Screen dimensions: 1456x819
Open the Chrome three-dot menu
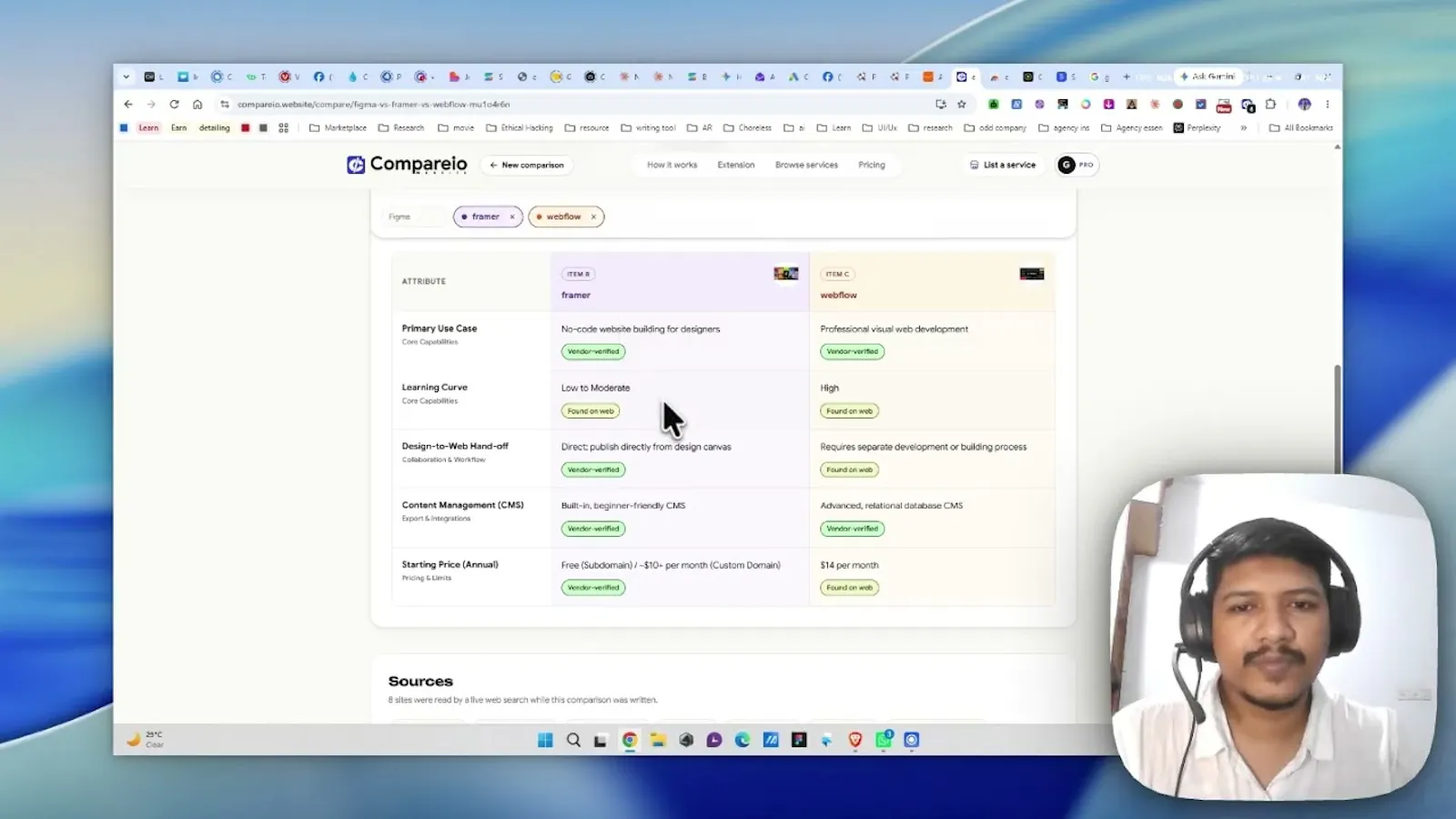pos(1328,105)
